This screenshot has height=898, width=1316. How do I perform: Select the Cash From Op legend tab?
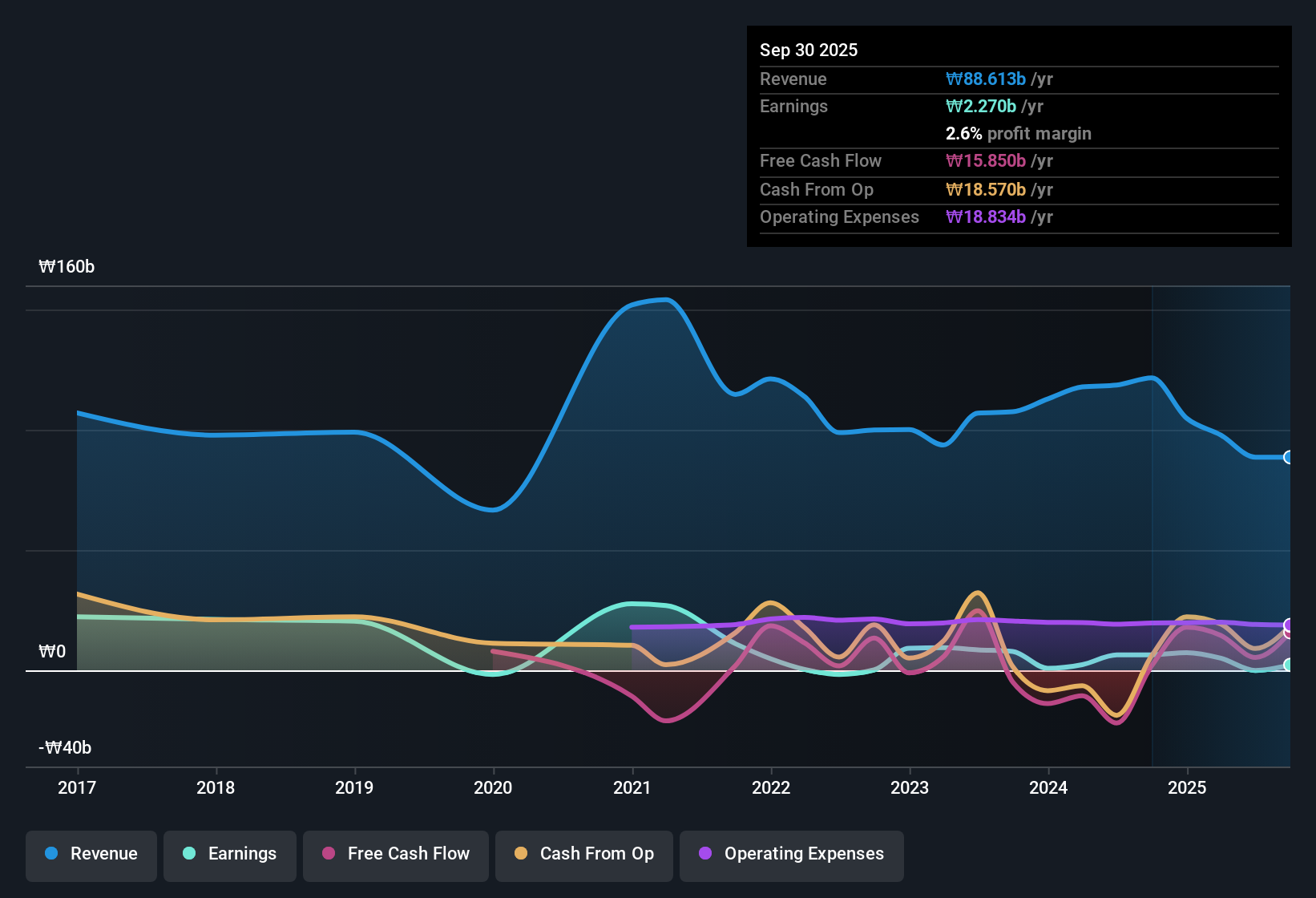click(x=583, y=855)
